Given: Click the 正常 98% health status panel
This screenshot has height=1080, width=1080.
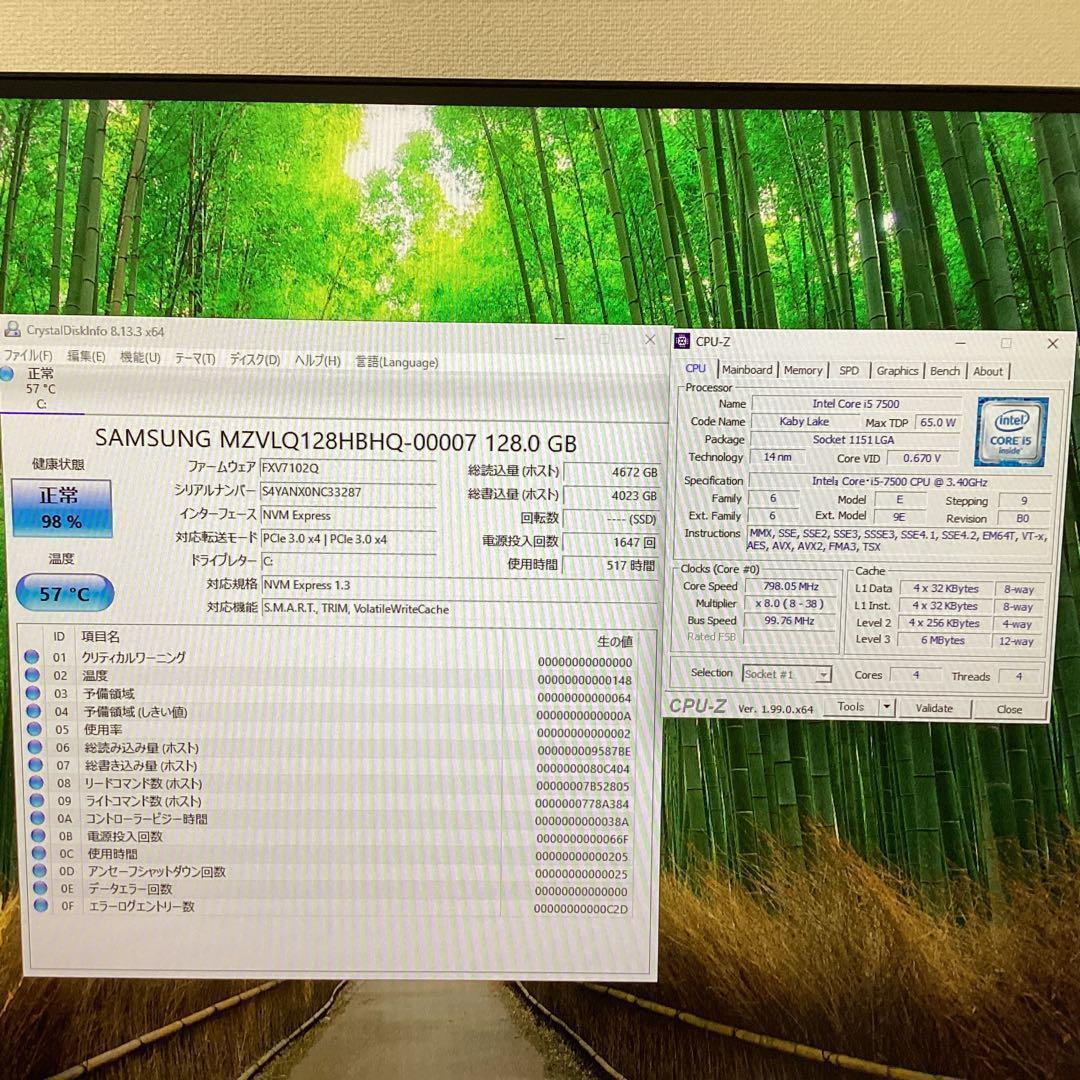Looking at the screenshot, I should (x=63, y=506).
